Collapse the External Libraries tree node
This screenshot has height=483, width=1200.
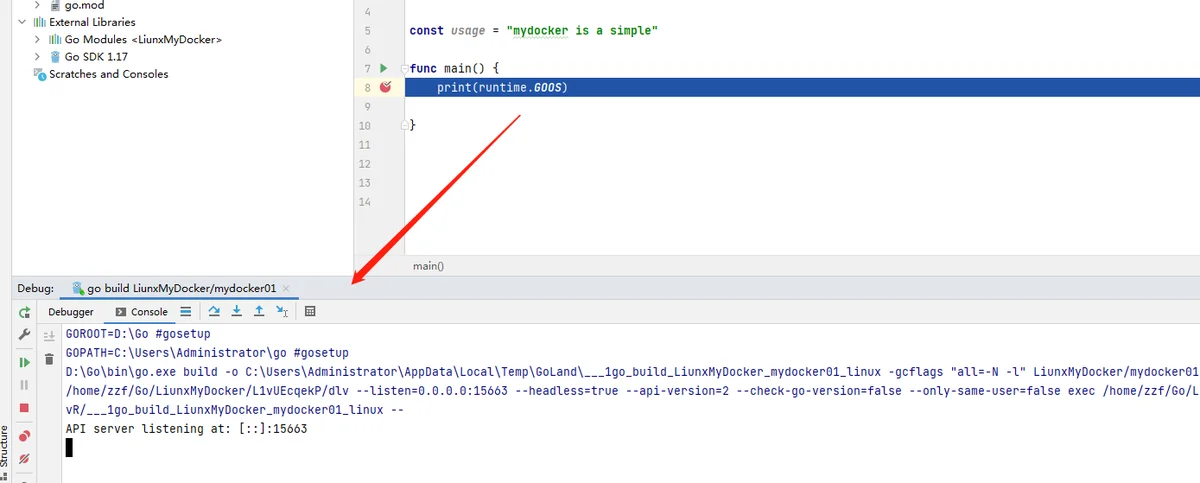coord(22,22)
